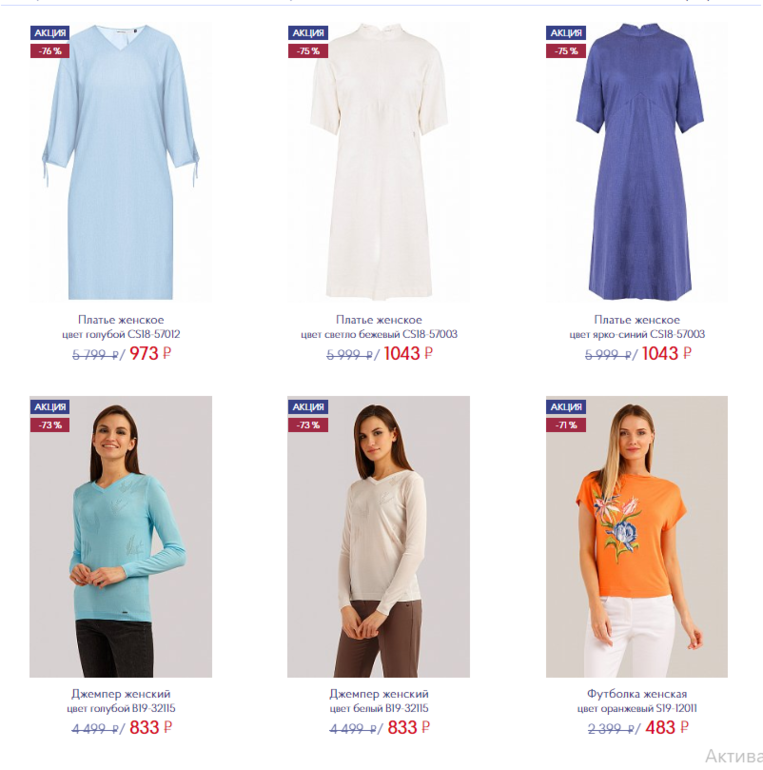Click the АКЦИЯ badge on orange t-shirt
This screenshot has width=763, height=770.
566,407
